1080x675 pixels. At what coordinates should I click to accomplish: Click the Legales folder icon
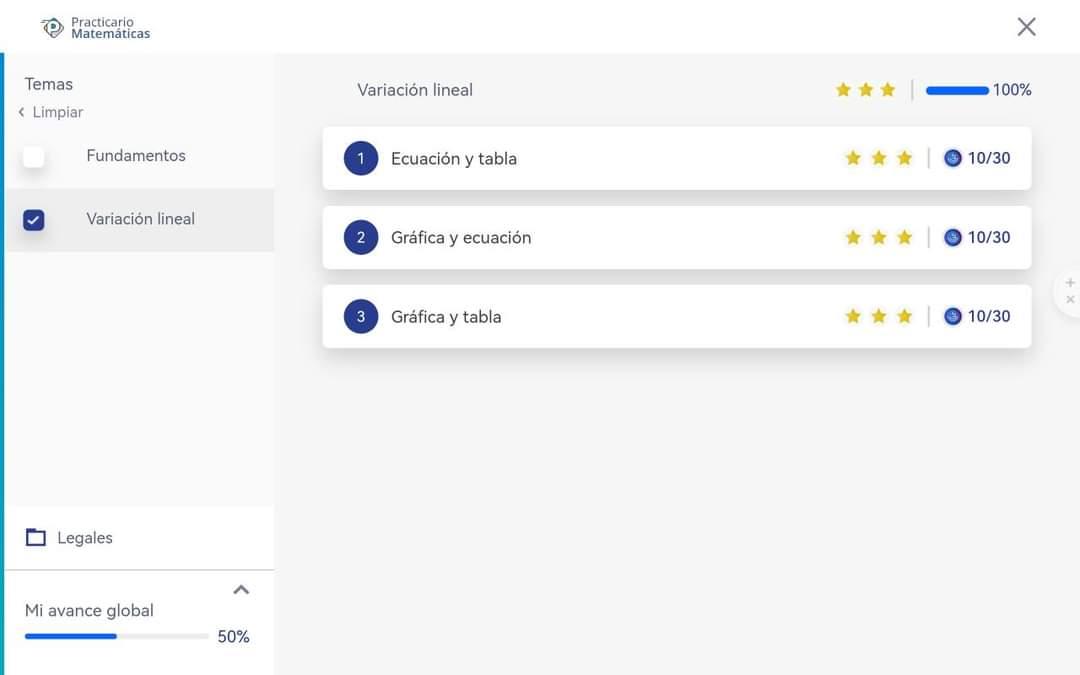tap(36, 537)
